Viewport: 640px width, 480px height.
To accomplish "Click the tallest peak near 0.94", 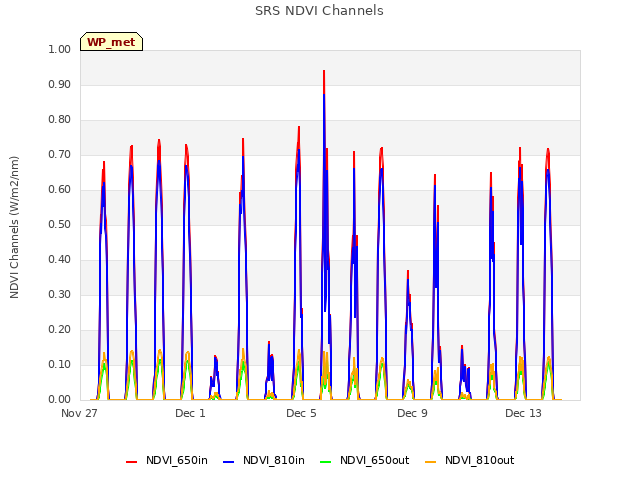I will (x=324, y=71).
